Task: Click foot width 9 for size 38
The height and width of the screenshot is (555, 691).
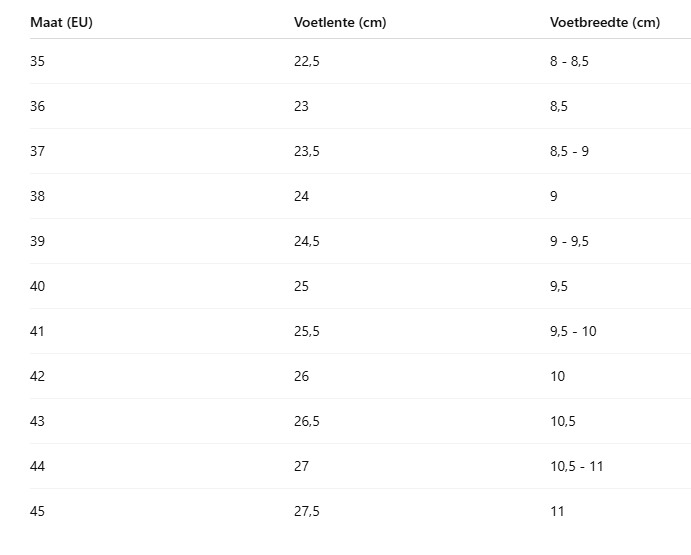Action: [x=554, y=196]
